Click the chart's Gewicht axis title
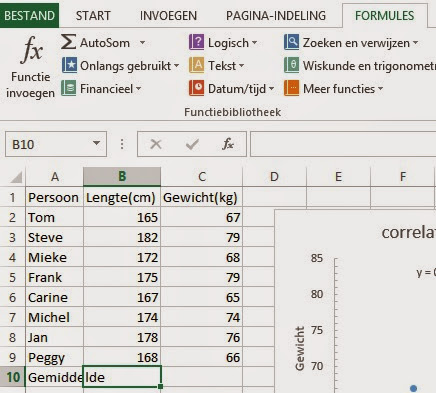 pyautogui.click(x=300, y=348)
